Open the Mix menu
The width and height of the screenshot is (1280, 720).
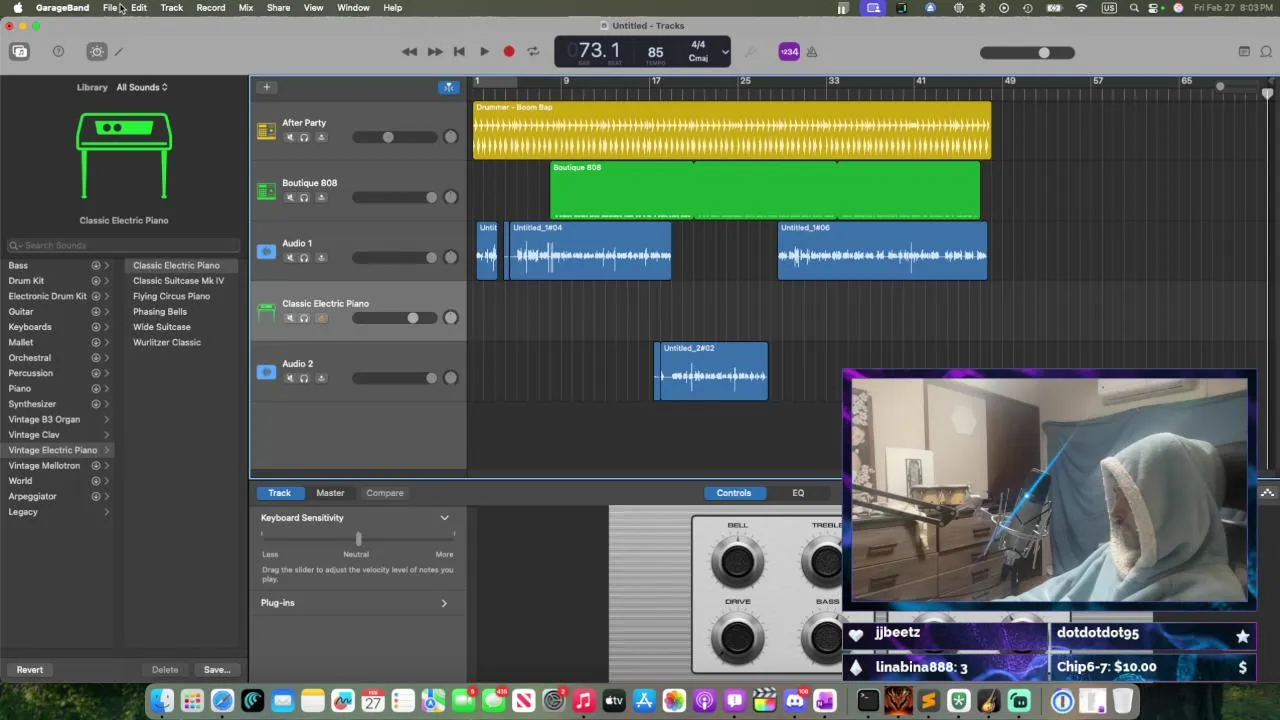245,8
